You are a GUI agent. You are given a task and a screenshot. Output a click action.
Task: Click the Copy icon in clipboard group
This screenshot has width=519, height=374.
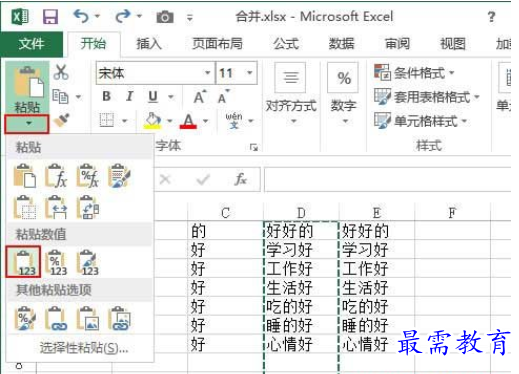click(60, 97)
